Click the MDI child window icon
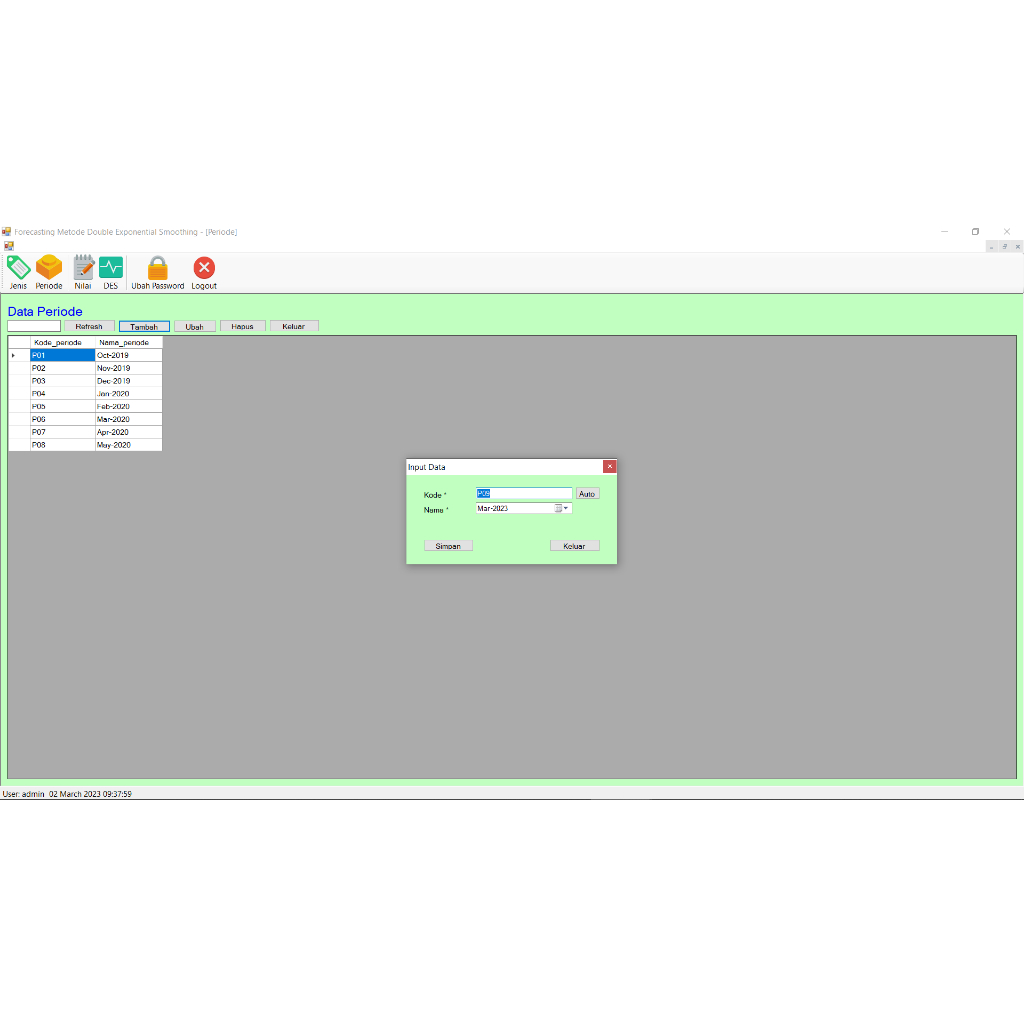Screen dimensions: 1024x1024 click(x=9, y=246)
